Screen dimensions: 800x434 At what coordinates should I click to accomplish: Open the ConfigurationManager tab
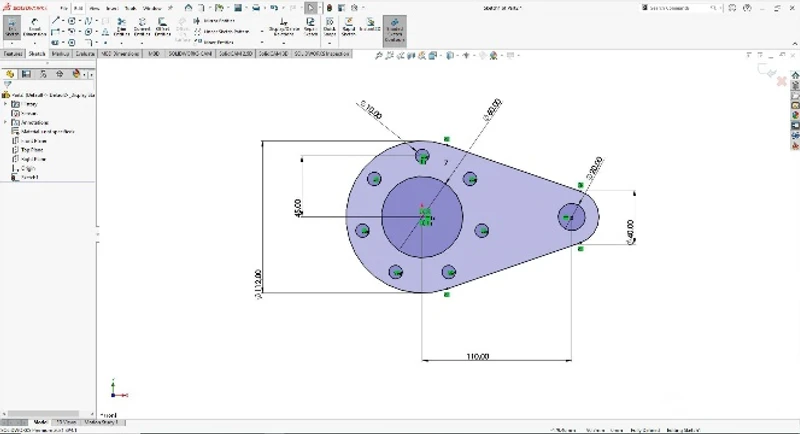[43, 74]
